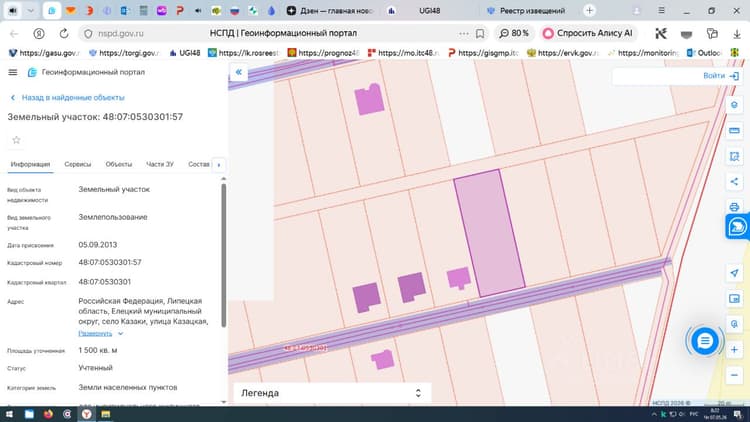Switch to the Части ЗУ tab

[x=160, y=164]
